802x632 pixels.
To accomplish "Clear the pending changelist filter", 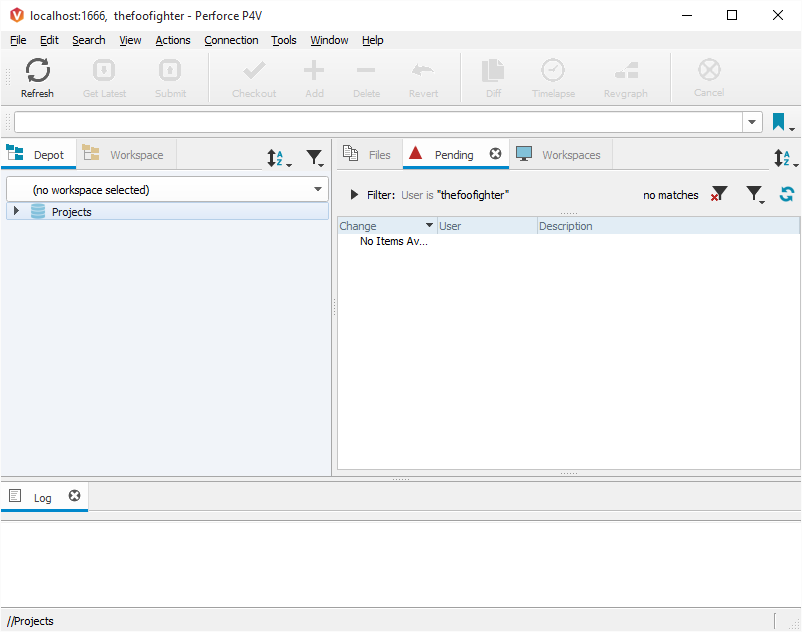I will tap(719, 194).
